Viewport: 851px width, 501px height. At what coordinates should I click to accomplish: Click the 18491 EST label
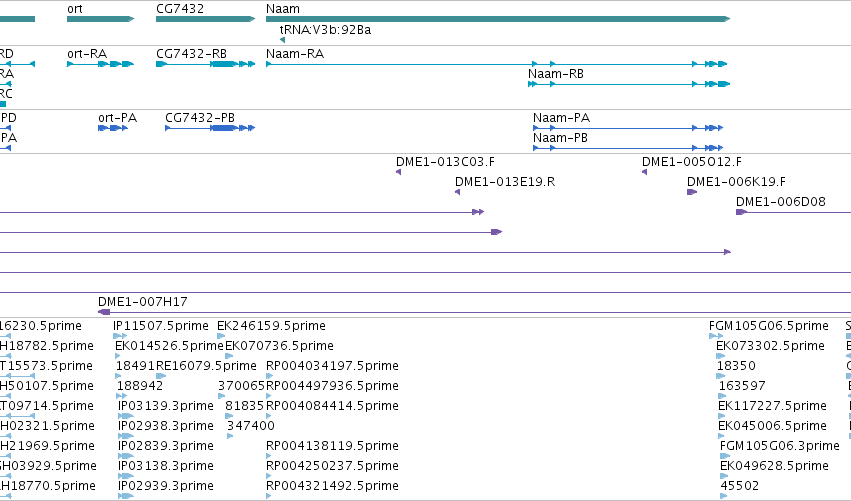pos(135,366)
